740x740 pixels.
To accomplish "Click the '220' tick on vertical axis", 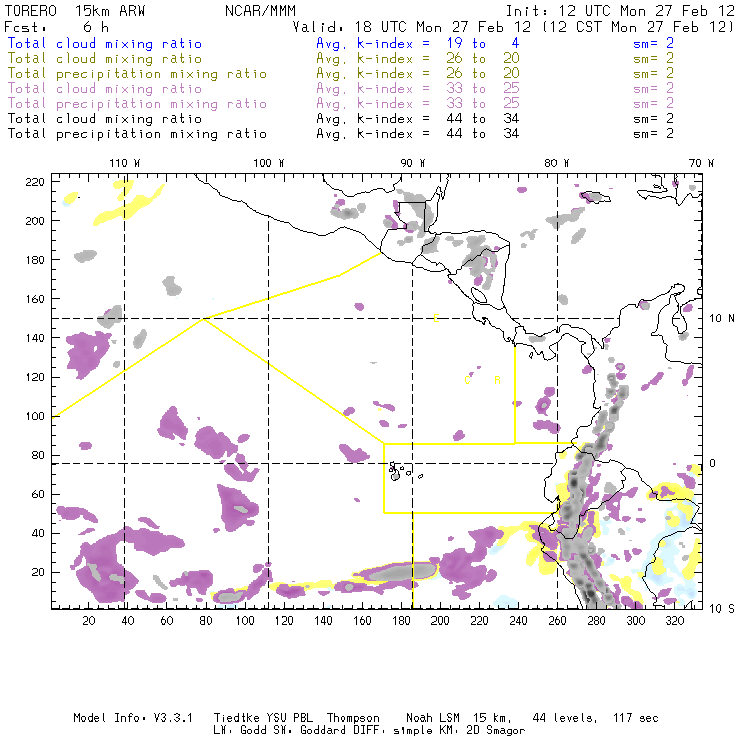I will pyautogui.click(x=35, y=182).
